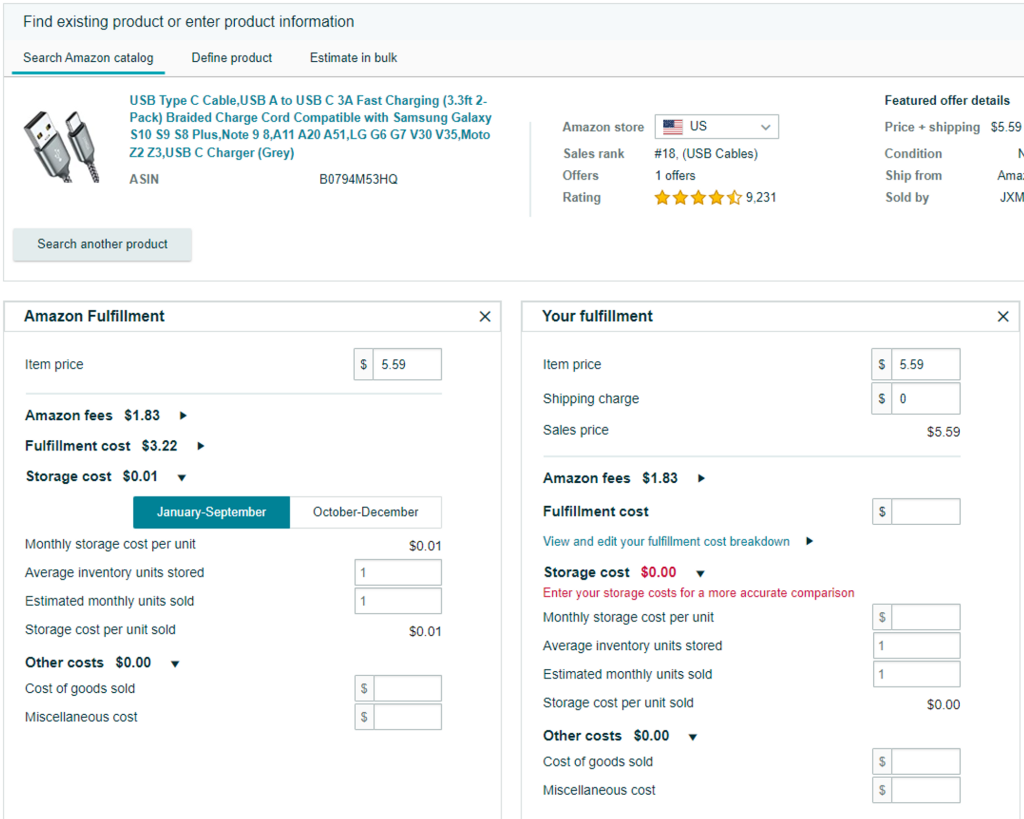The width and height of the screenshot is (1024, 819).
Task: Click the Sales price $5.59 value
Action: 943,432
